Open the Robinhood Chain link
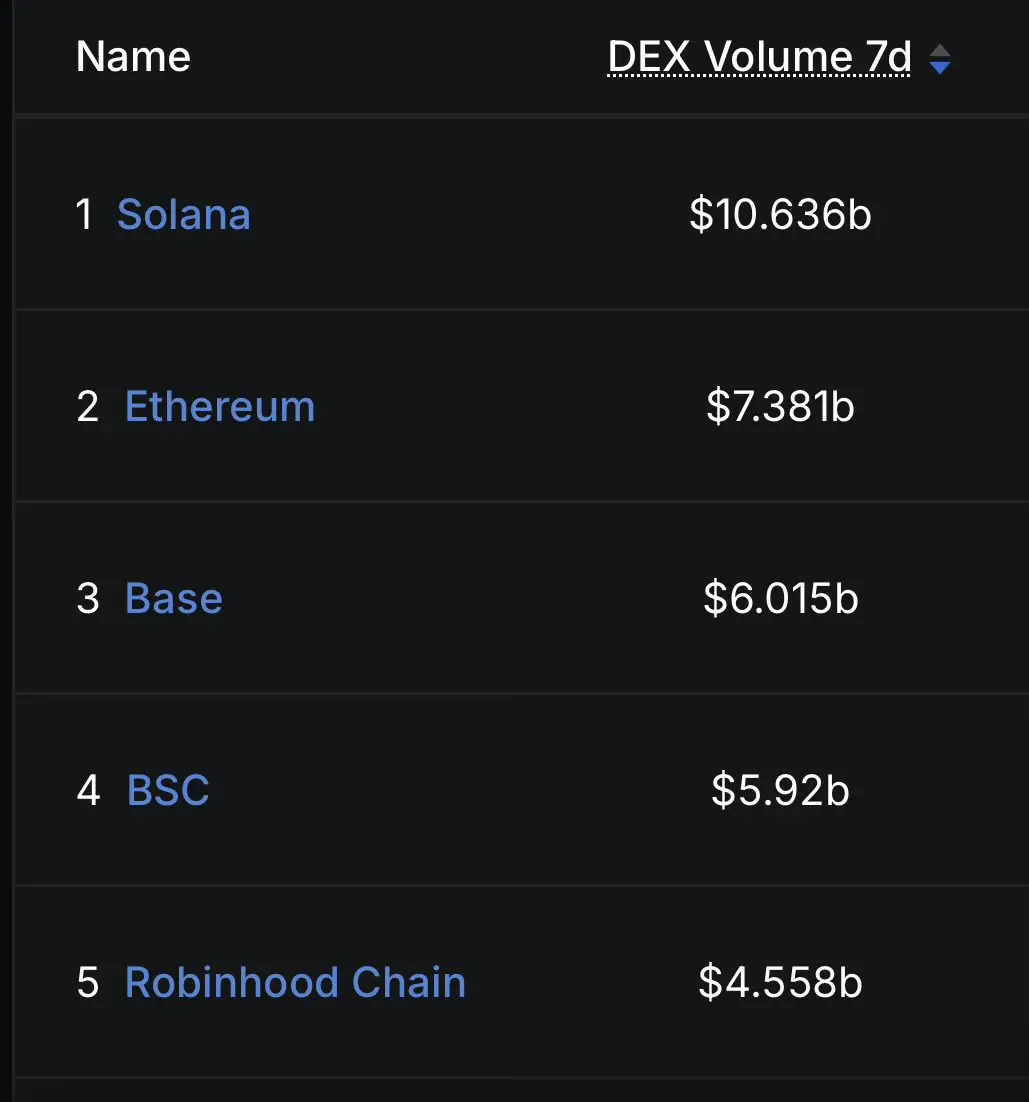 point(295,982)
